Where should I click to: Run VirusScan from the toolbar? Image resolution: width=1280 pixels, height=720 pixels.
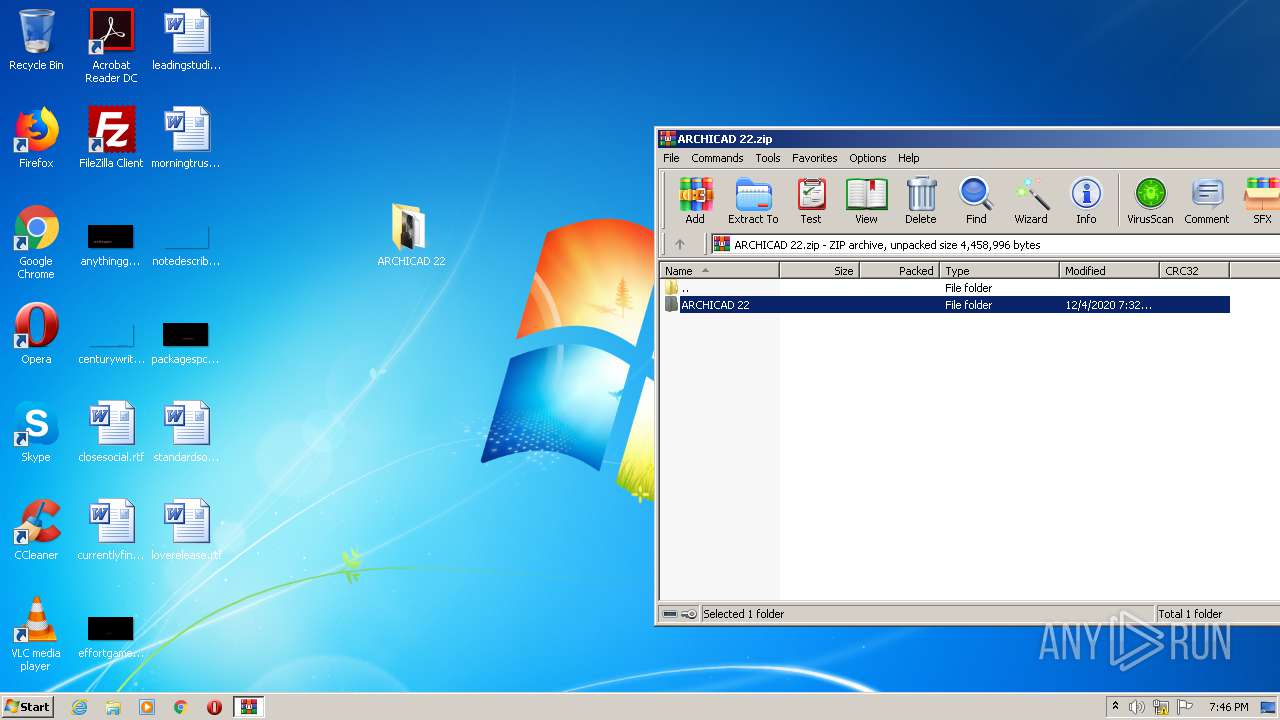pos(1150,200)
